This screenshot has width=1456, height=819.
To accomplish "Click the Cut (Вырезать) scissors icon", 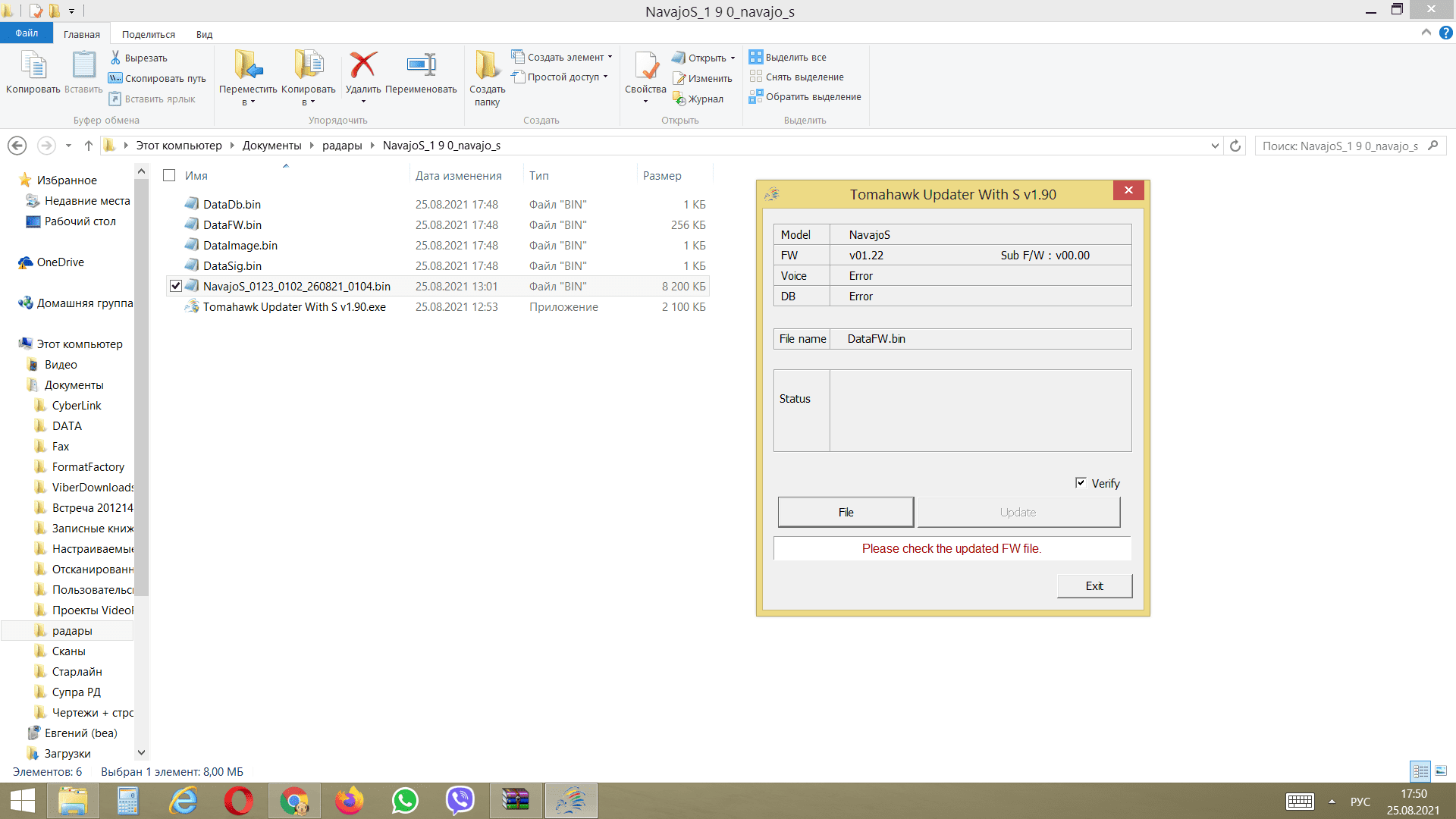I will [x=115, y=58].
